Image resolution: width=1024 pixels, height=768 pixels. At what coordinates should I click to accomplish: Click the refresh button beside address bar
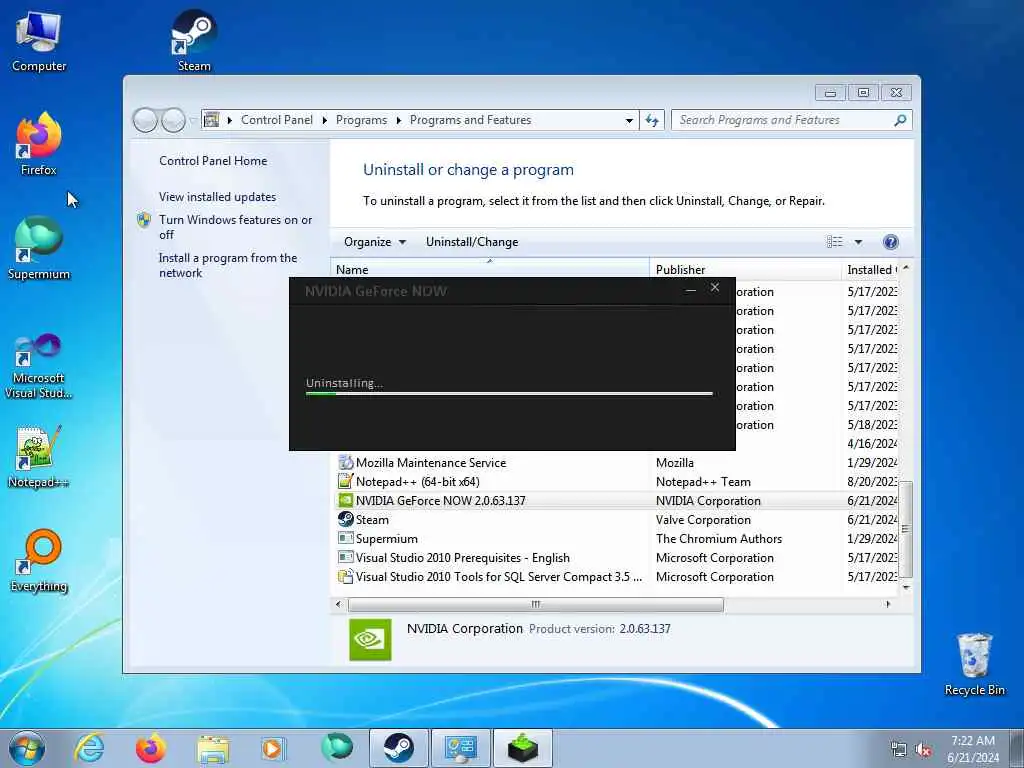(x=652, y=120)
